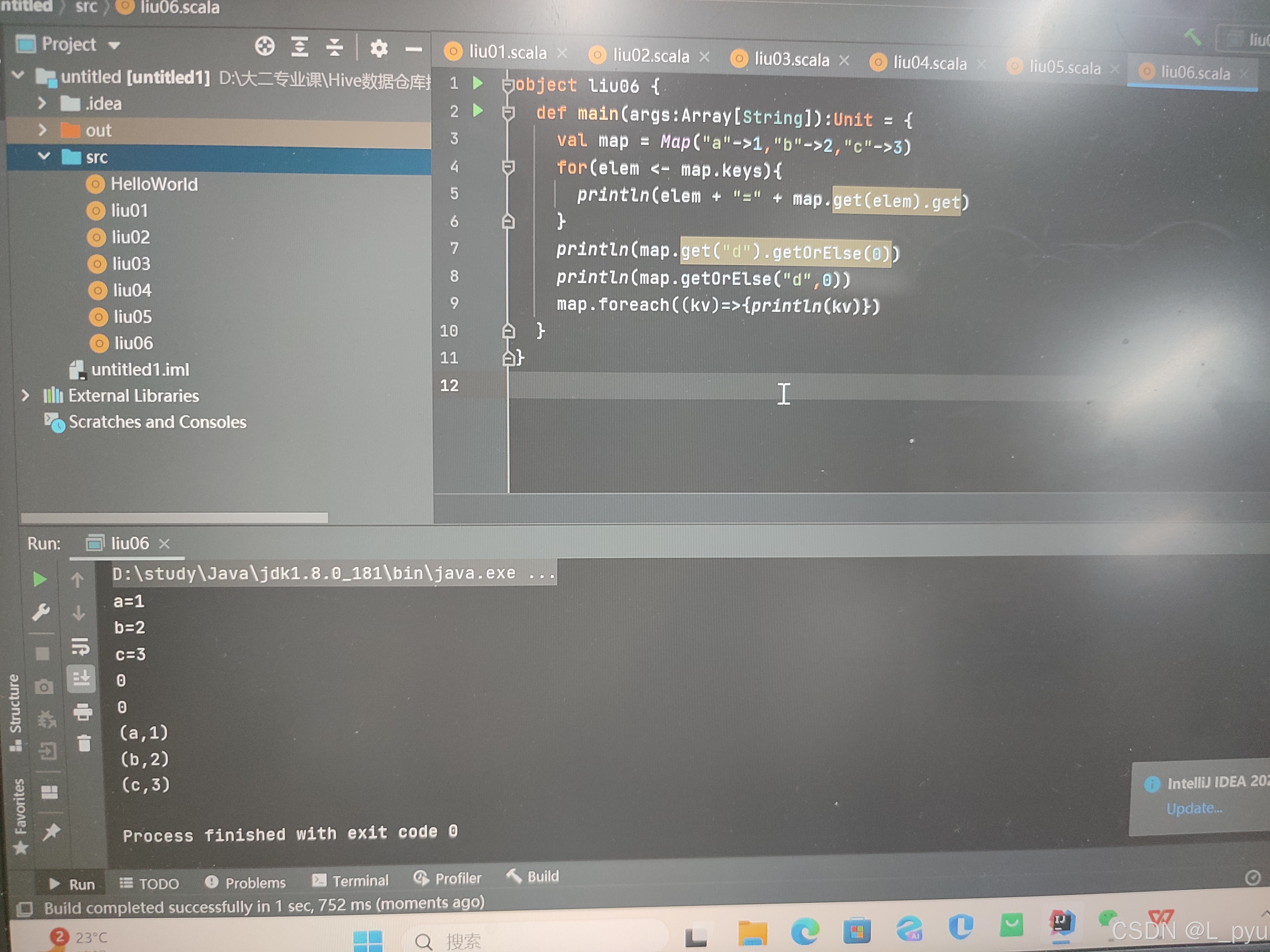This screenshot has height=952, width=1270.
Task: Clear console output with trash icon
Action: pos(84,744)
